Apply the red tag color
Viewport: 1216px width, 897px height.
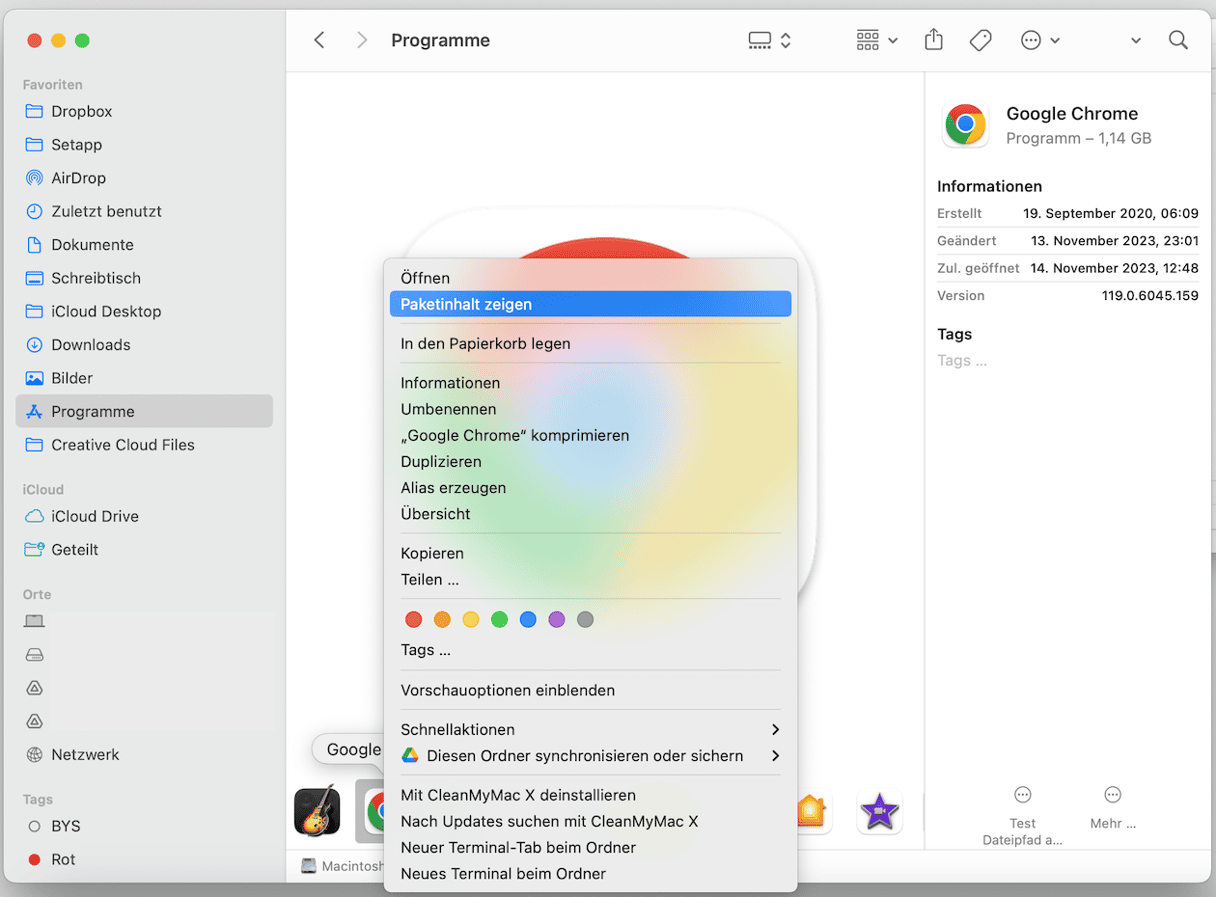tap(413, 620)
